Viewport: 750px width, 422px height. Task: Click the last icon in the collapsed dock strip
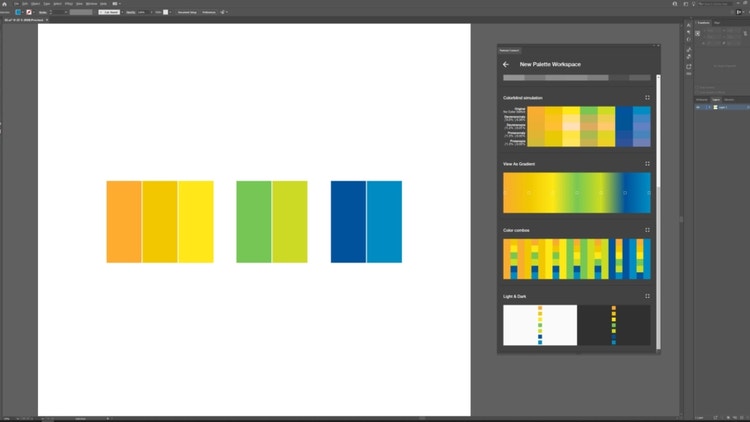(689, 74)
